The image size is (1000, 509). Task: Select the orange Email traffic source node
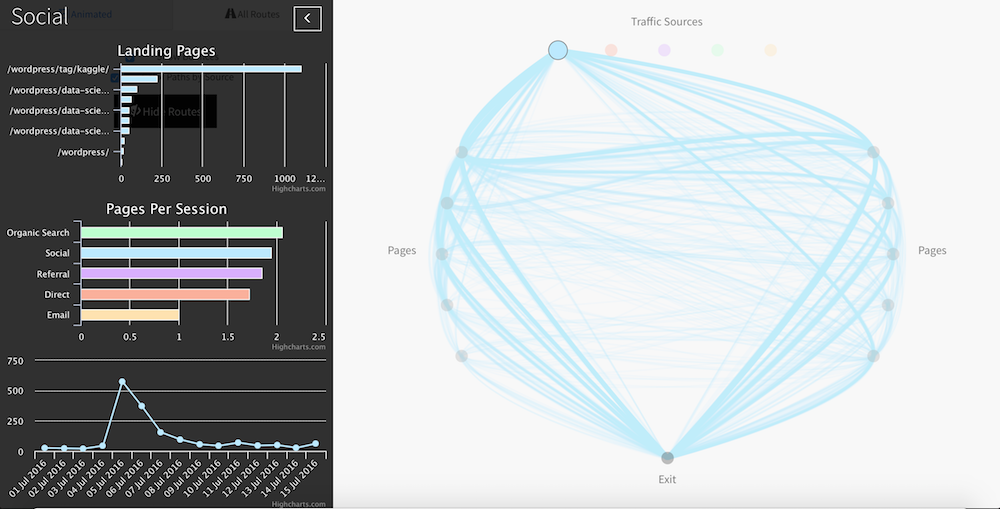tap(770, 50)
